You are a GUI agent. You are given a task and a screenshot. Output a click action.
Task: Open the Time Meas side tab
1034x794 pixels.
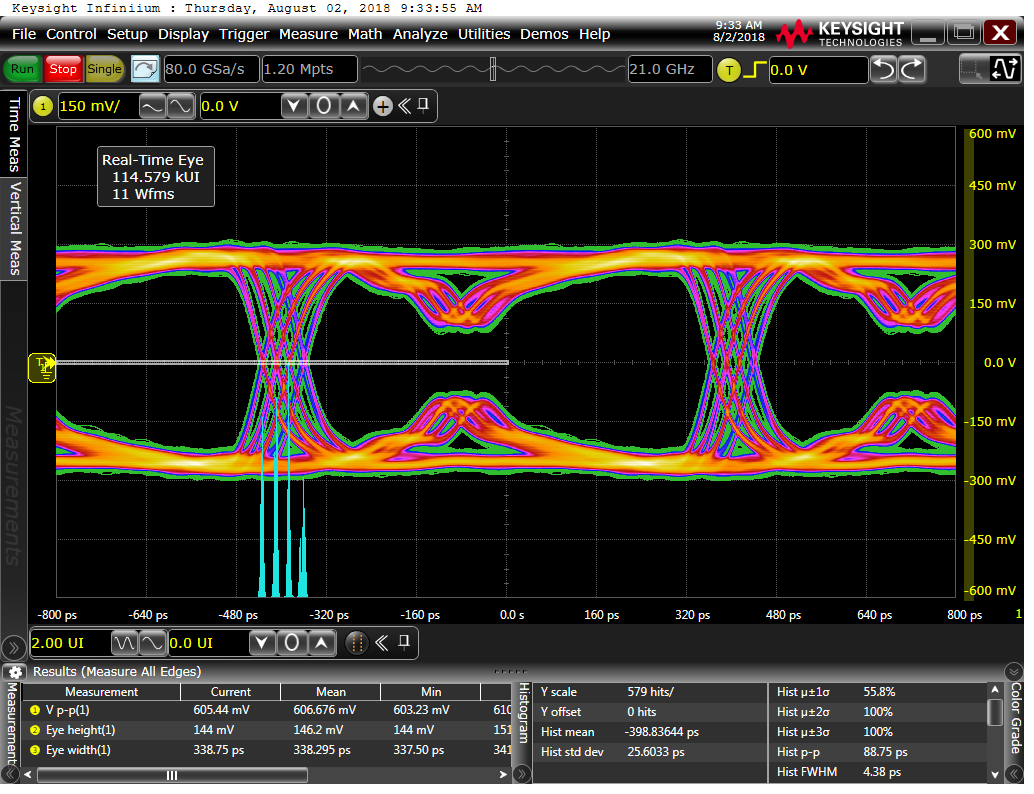14,134
